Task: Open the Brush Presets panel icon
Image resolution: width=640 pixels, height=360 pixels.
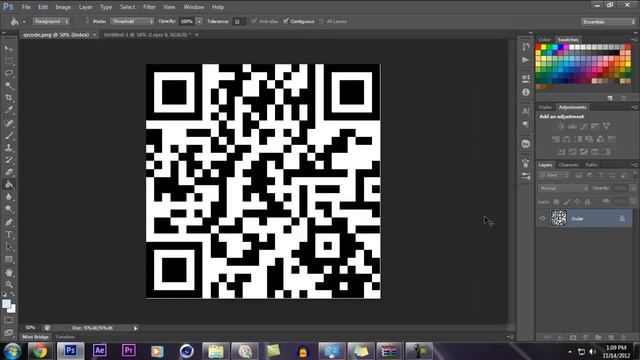Action: pos(526,176)
